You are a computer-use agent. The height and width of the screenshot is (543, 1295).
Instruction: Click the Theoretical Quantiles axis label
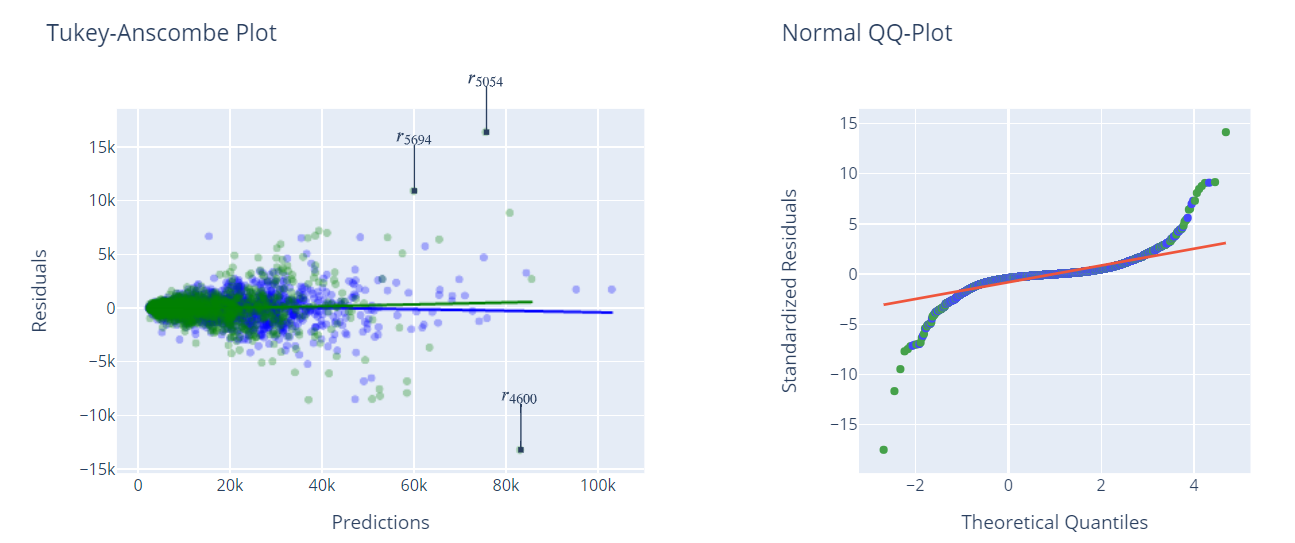(1054, 522)
